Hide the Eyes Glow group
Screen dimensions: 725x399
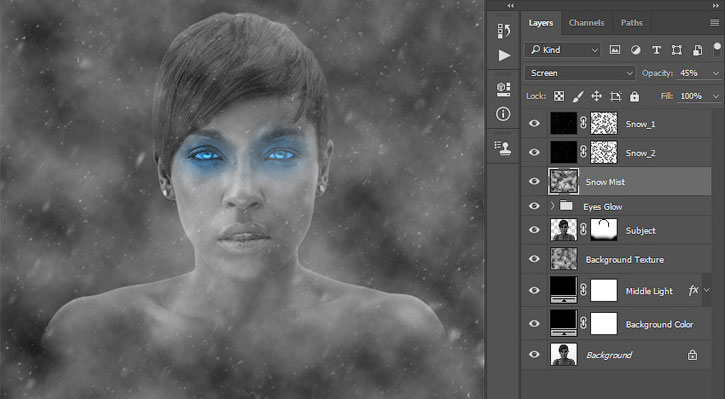coord(534,206)
